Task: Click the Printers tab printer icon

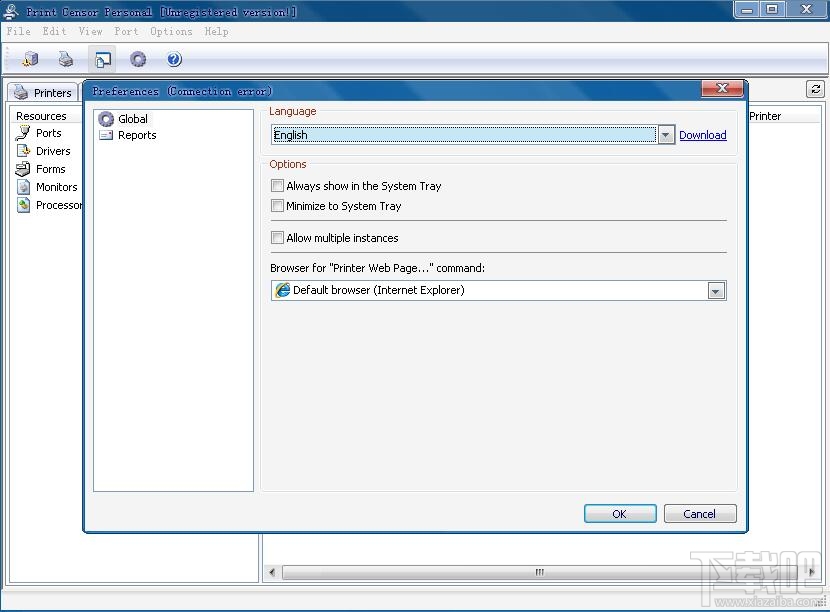Action: tap(21, 92)
